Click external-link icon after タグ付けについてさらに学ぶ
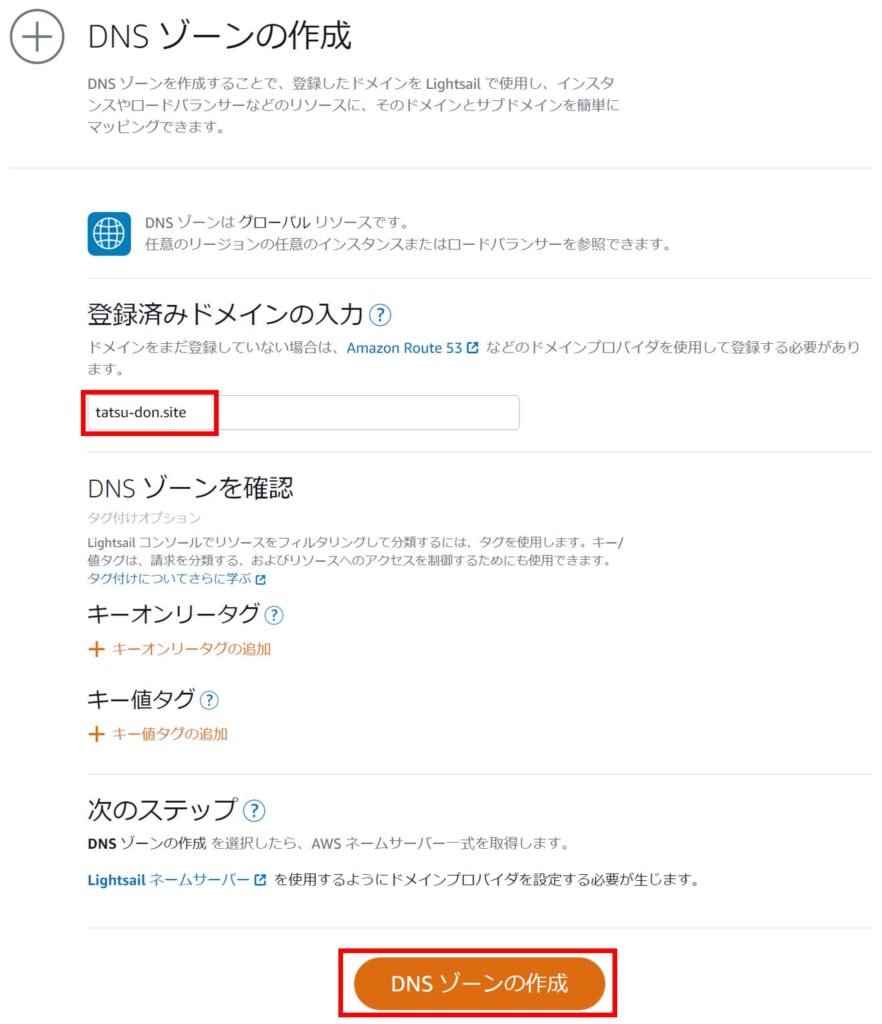This screenshot has height=1024, width=882. (261, 579)
